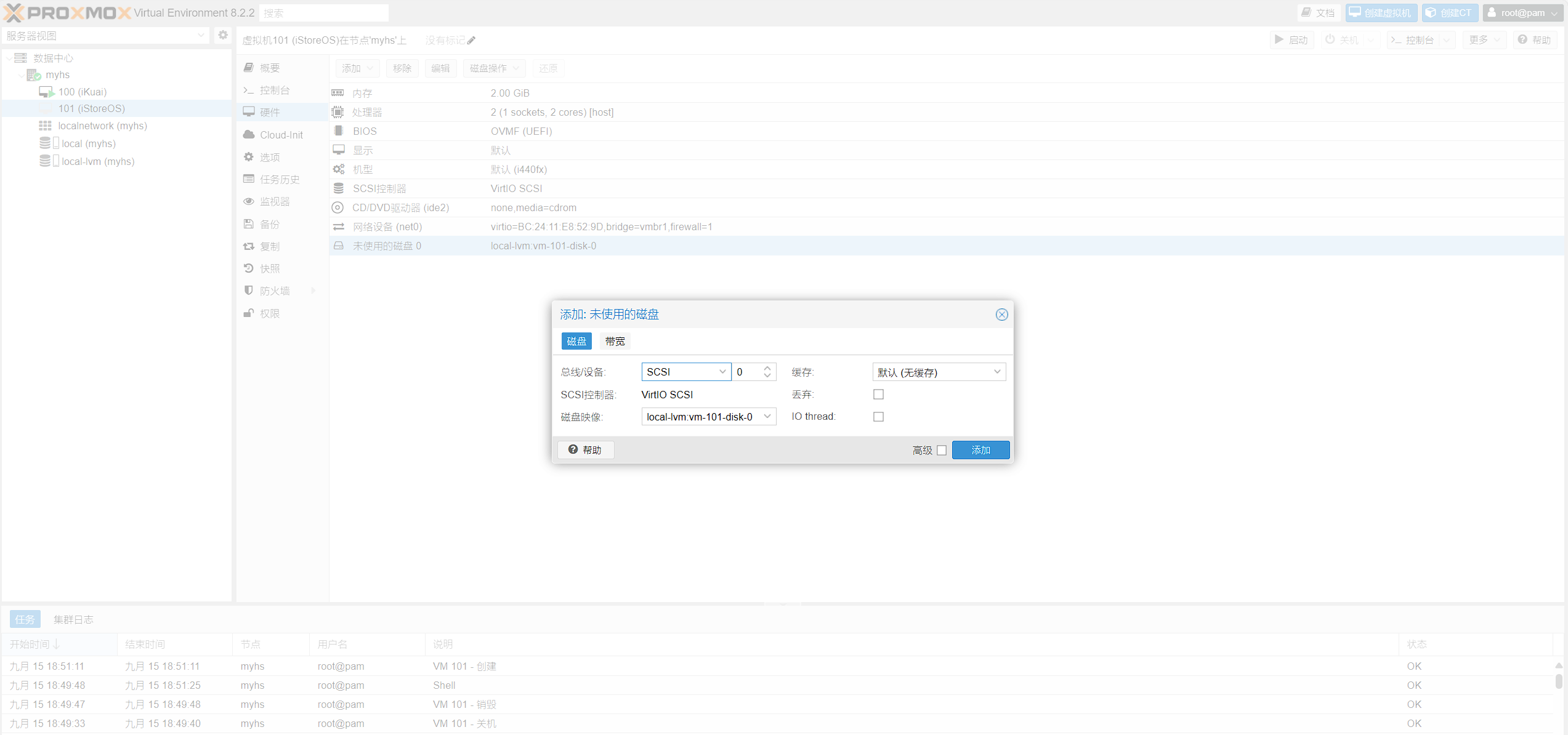Switch to the 带宽 bandwidth tab

pyautogui.click(x=614, y=341)
